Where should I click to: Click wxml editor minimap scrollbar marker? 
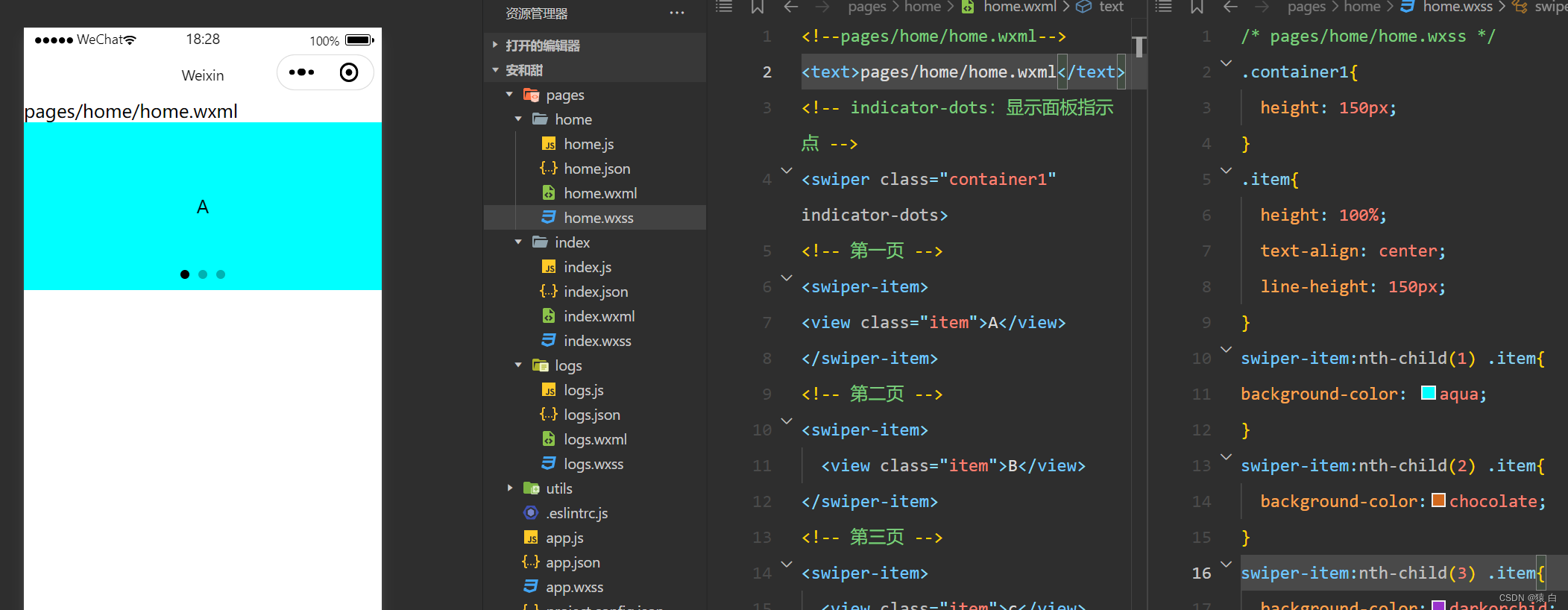(1139, 46)
